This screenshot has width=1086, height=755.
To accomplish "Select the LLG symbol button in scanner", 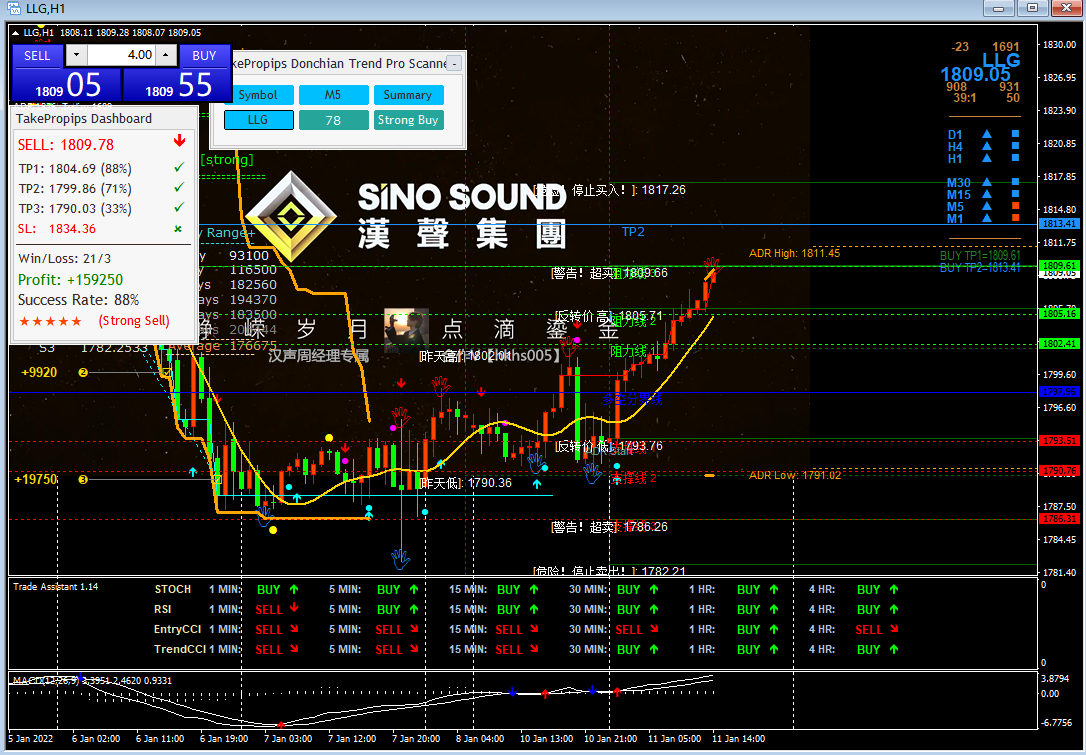I will pos(258,120).
